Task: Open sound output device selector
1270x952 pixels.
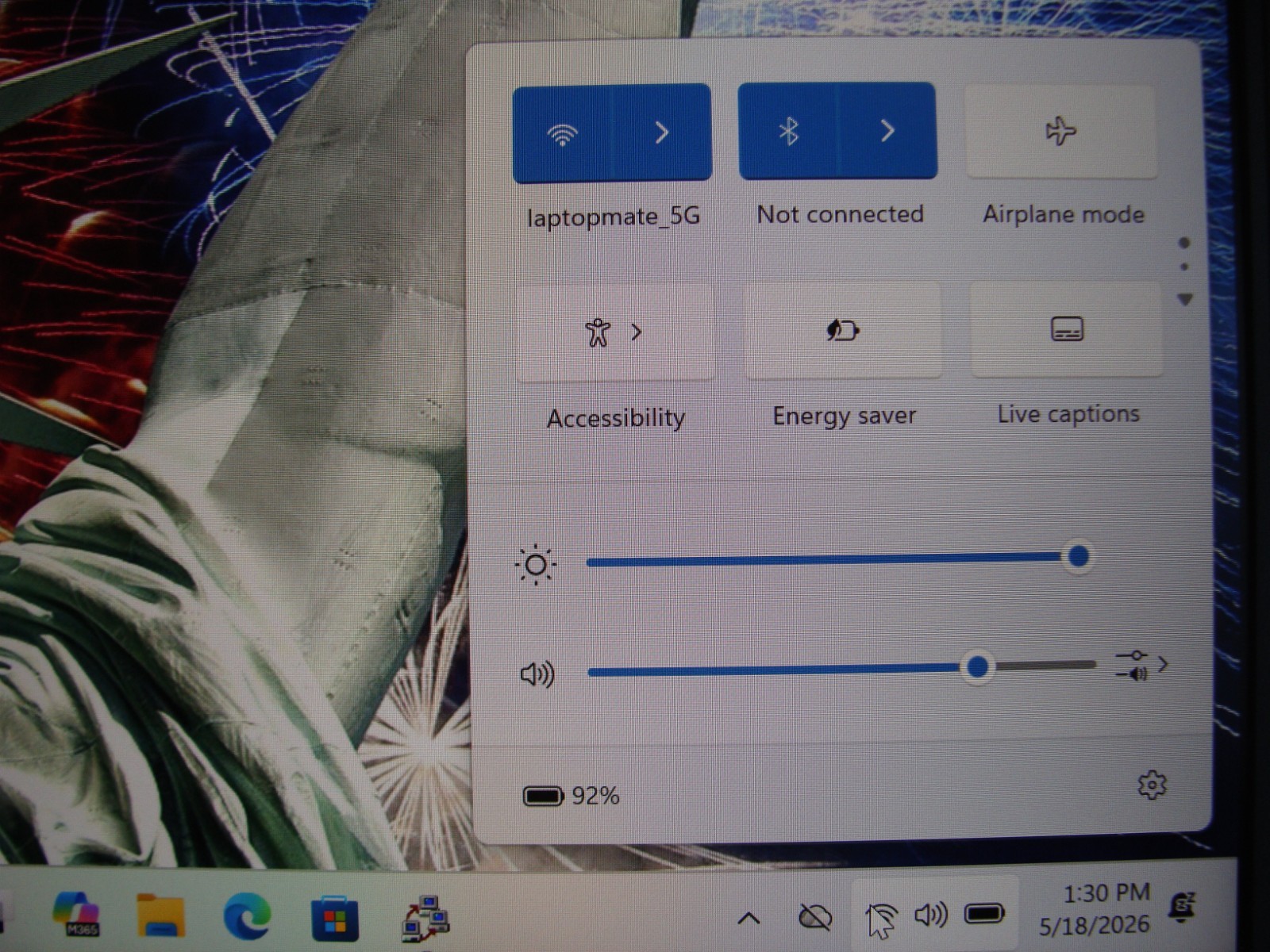Action: [1141, 665]
